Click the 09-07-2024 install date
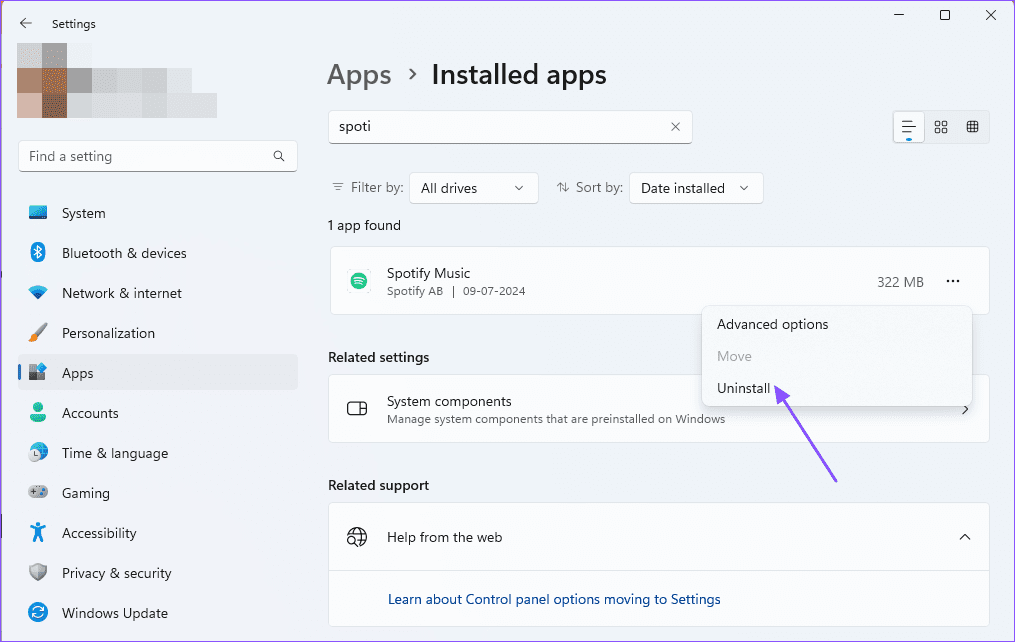This screenshot has width=1015, height=642. coord(494,291)
